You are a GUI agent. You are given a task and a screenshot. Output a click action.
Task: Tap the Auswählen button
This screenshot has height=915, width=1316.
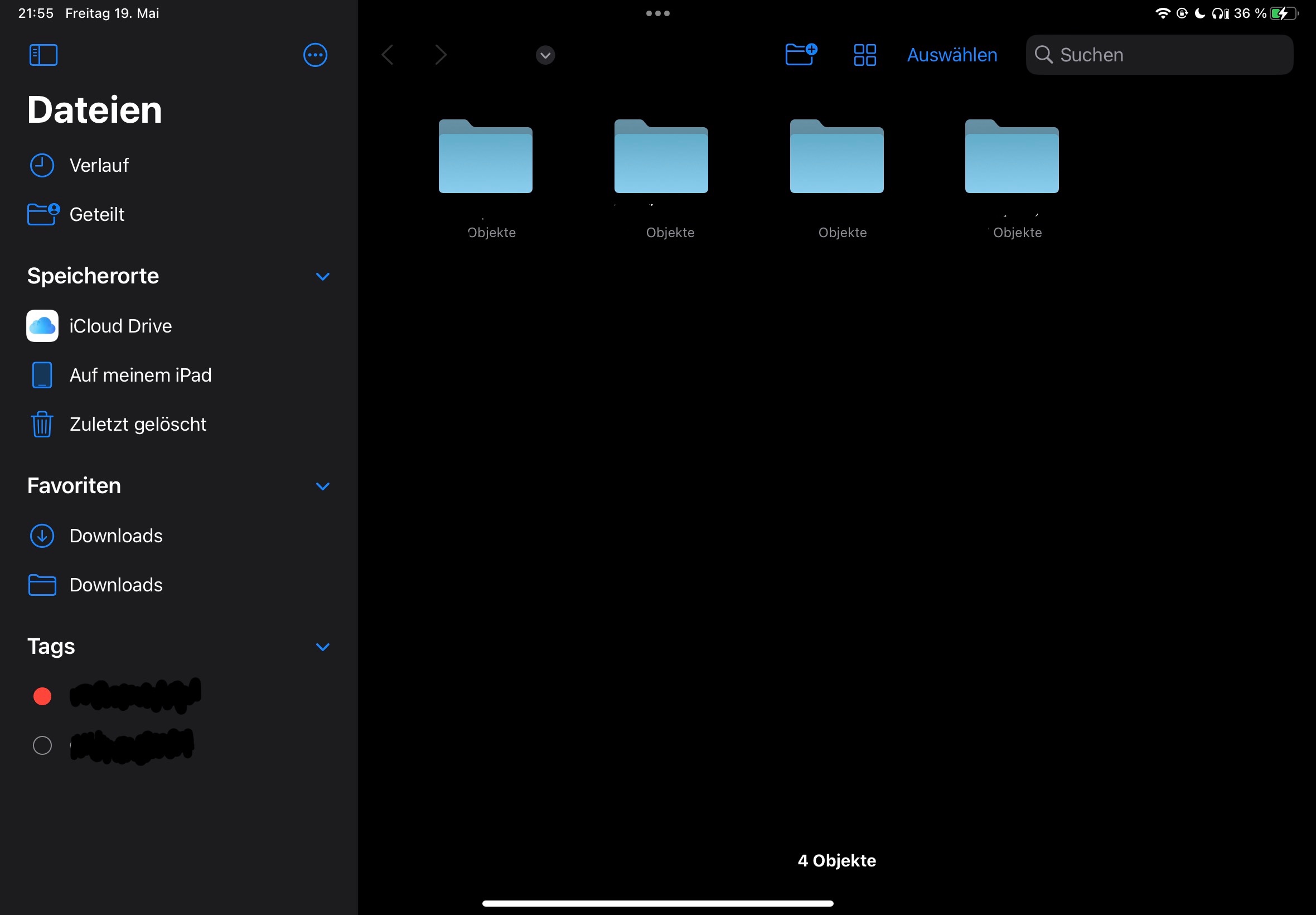pyautogui.click(x=952, y=55)
